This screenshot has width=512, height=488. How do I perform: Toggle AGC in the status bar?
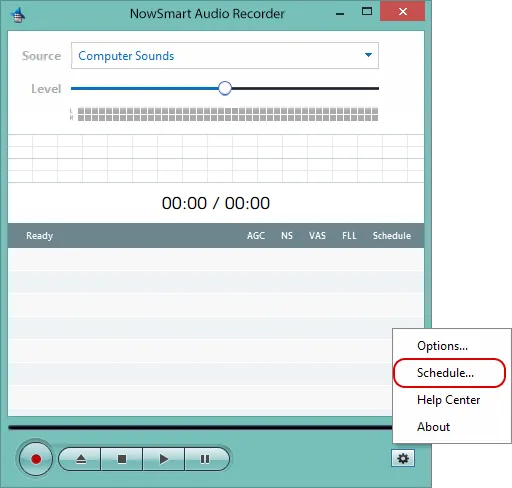[x=256, y=236]
